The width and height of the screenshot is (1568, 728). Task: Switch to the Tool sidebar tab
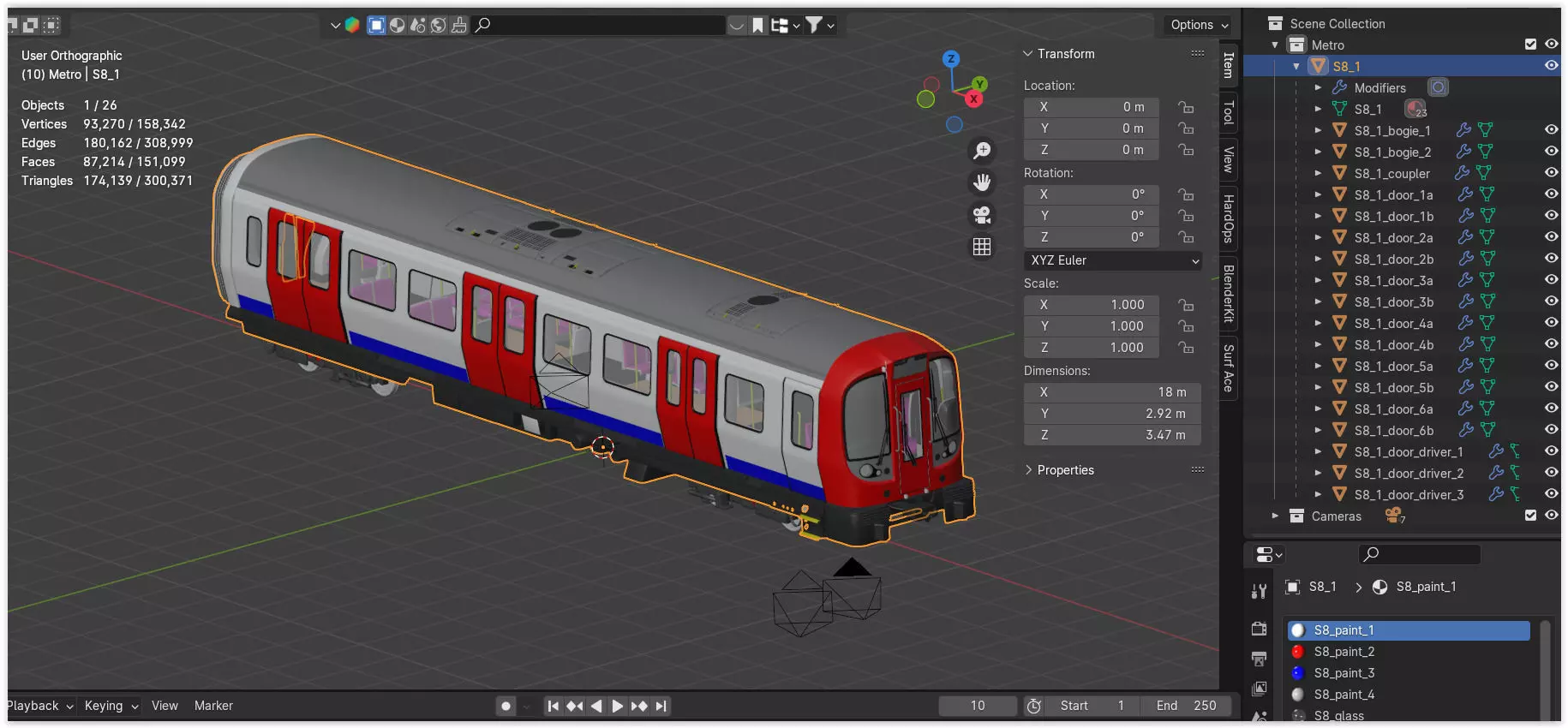point(1228,112)
